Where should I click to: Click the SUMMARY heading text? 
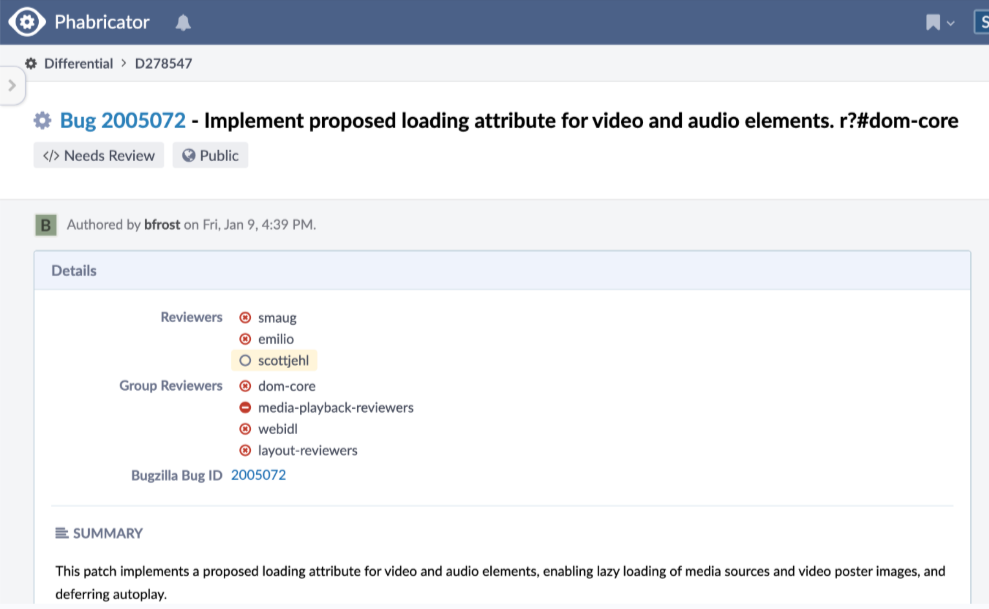point(108,533)
